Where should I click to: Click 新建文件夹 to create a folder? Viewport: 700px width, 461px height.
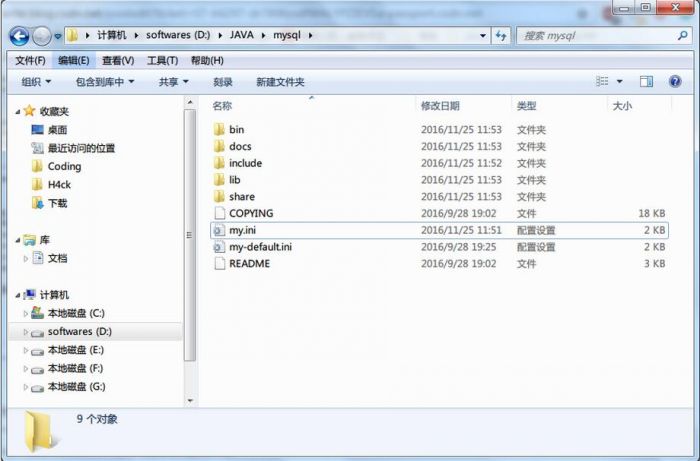(x=280, y=82)
